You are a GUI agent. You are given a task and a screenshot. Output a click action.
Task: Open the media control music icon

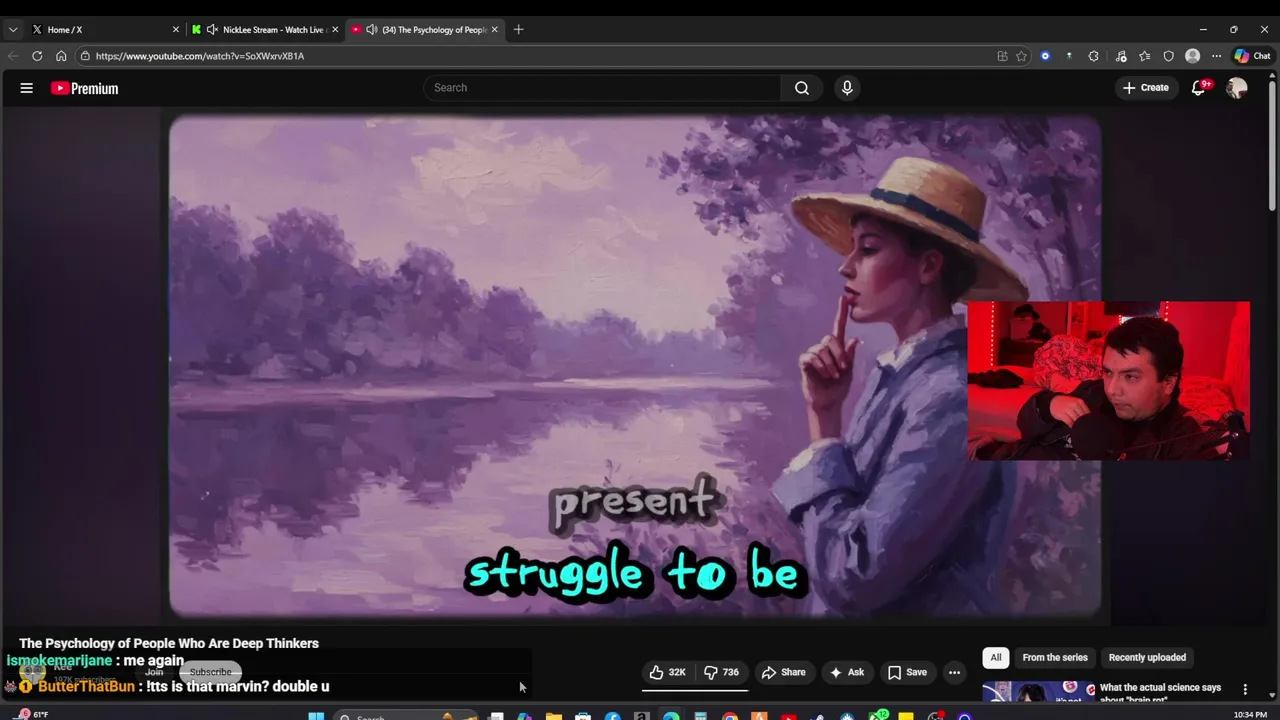(1121, 56)
